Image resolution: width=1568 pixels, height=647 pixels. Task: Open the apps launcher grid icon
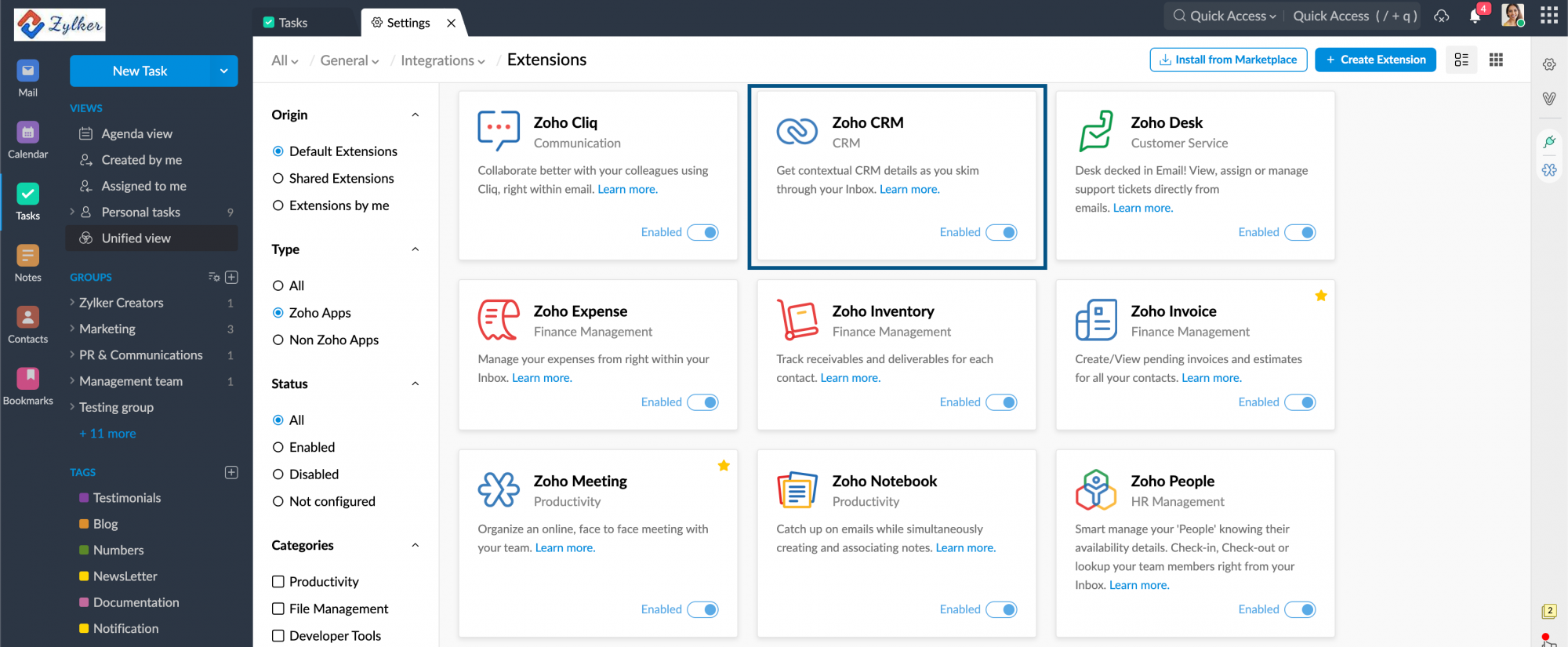[1548, 16]
